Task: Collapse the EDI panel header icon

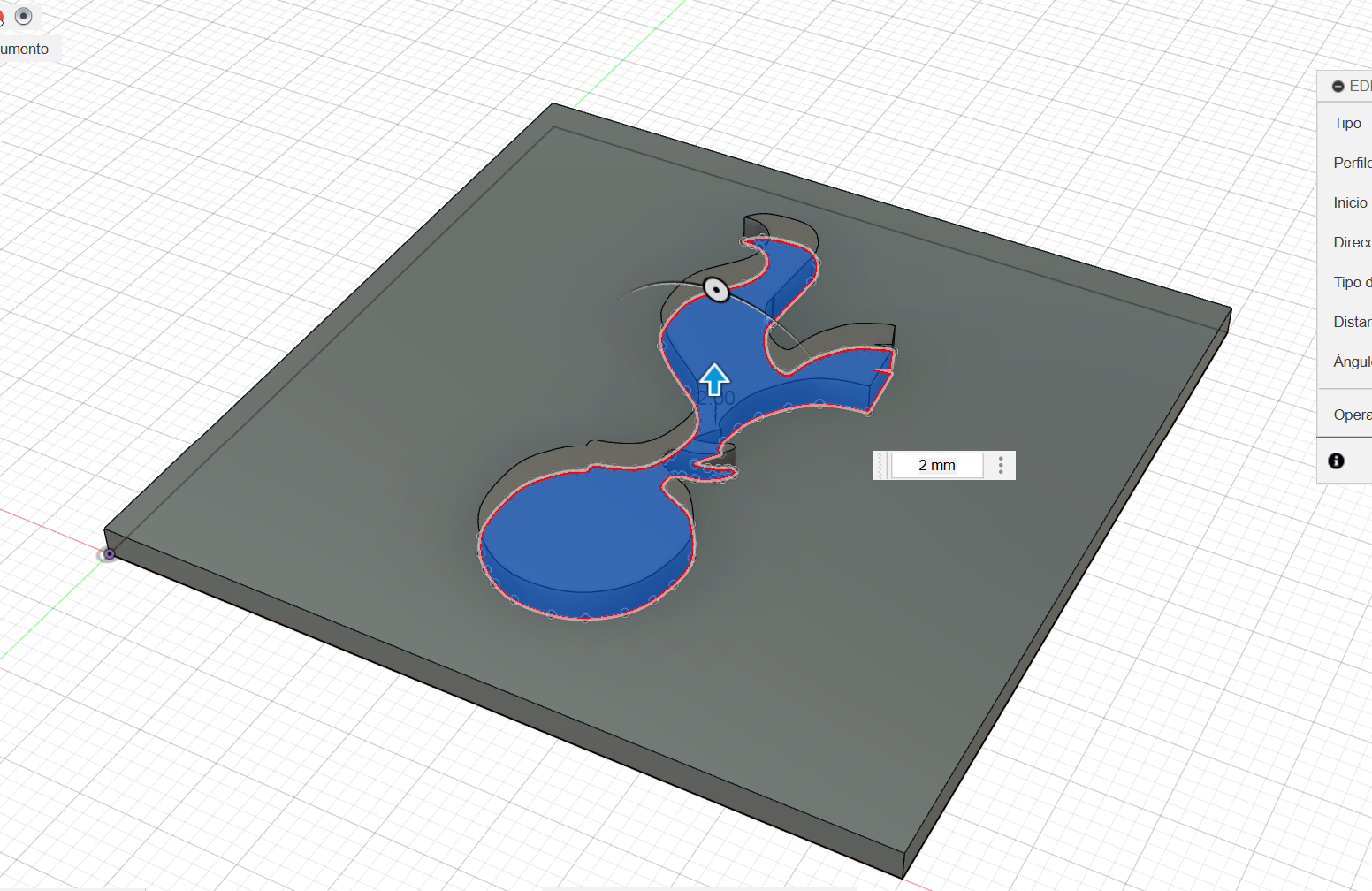Action: 1338,87
